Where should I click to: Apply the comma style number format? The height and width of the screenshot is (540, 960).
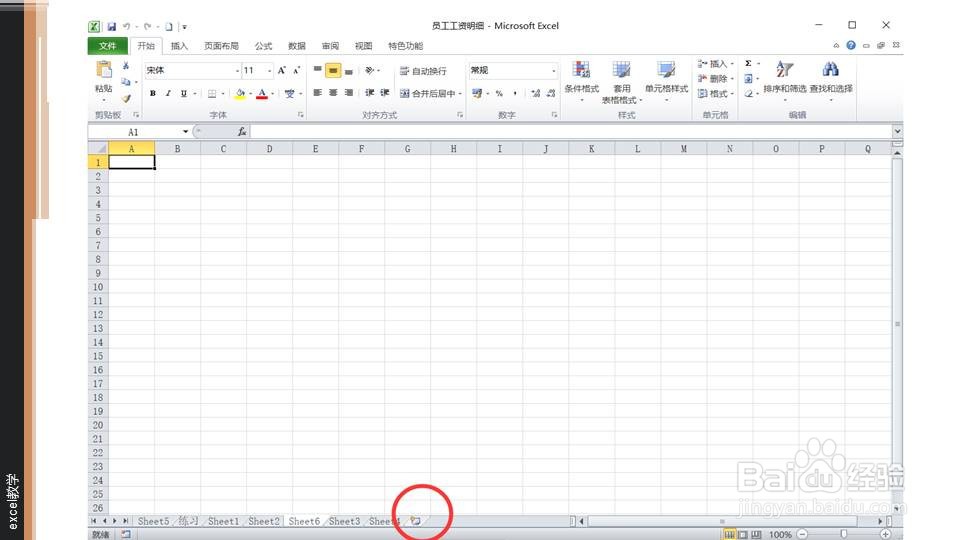point(515,94)
